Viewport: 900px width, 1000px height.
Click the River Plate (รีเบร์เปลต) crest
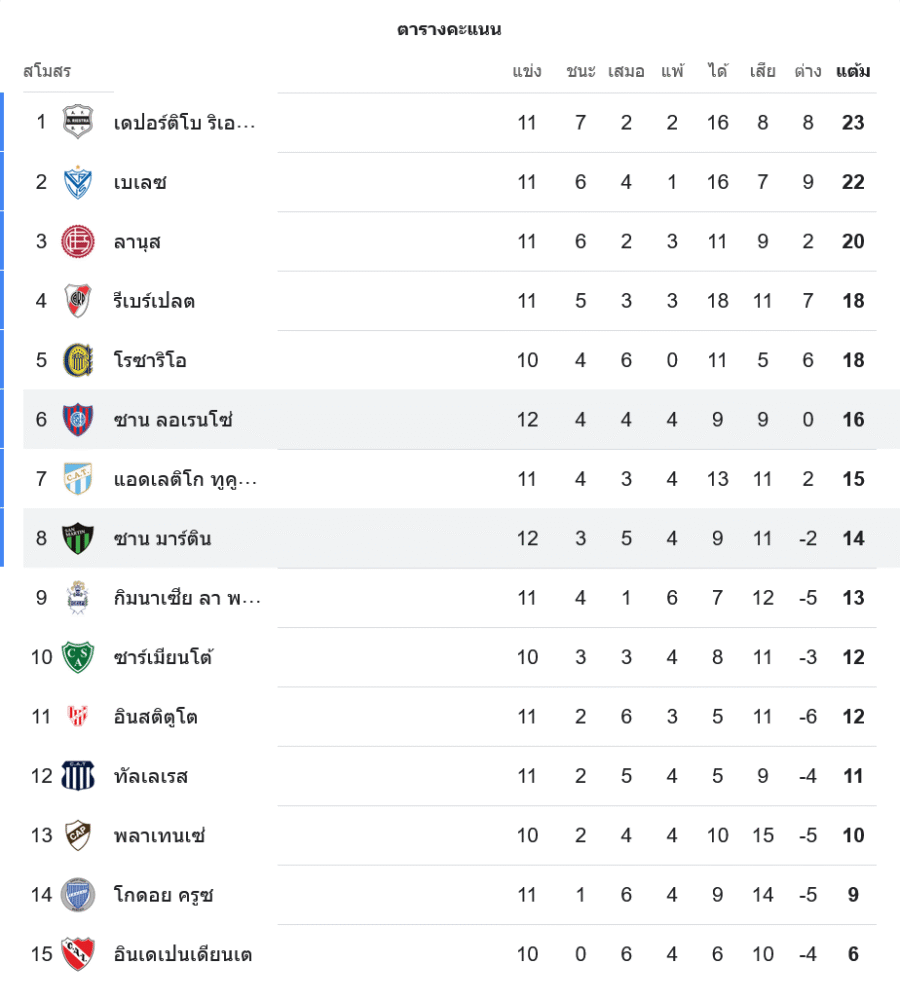(x=77, y=300)
